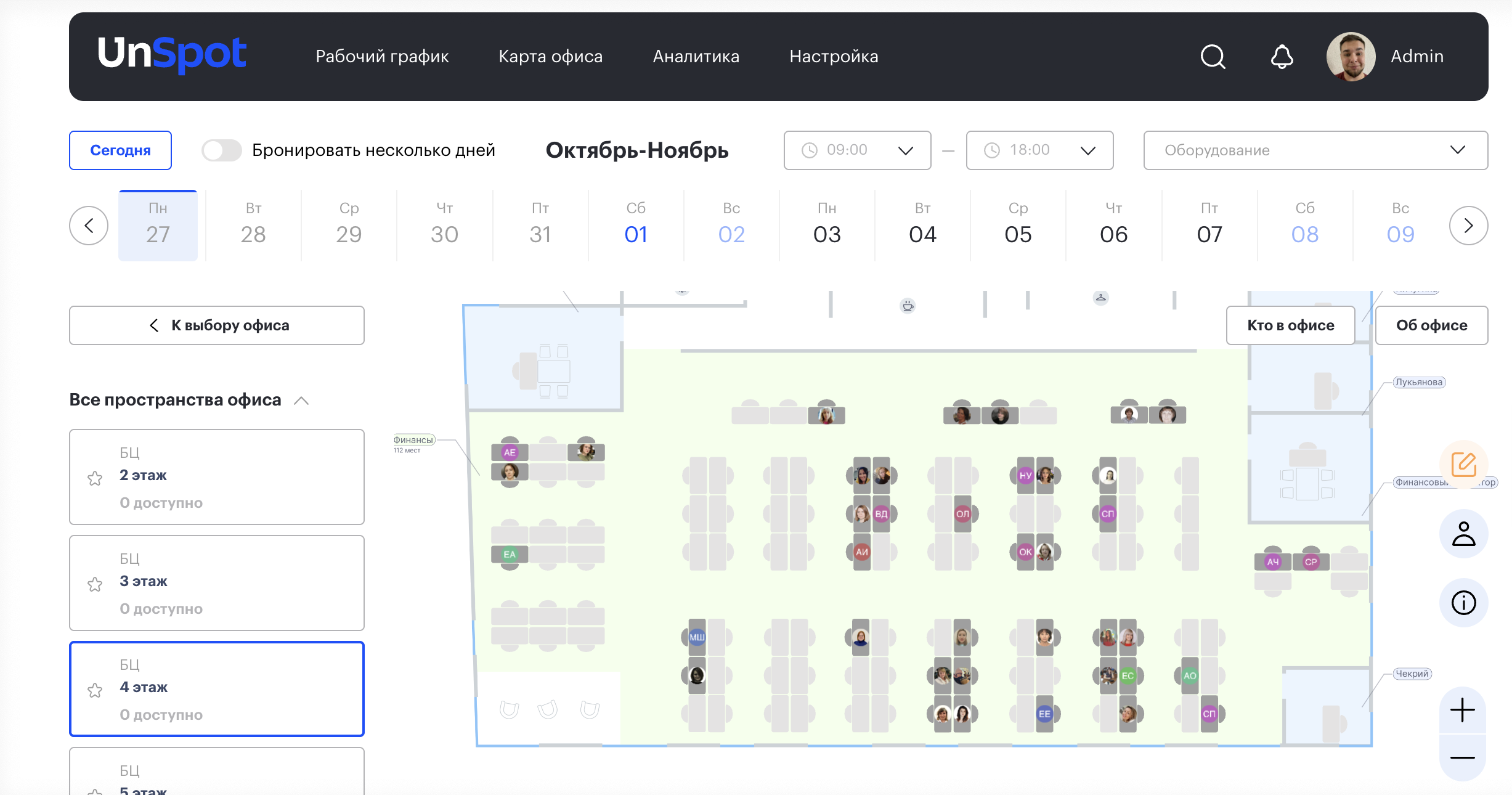The height and width of the screenshot is (795, 1512).
Task: Select date Вт 04 in calendar
Action: [x=922, y=226]
